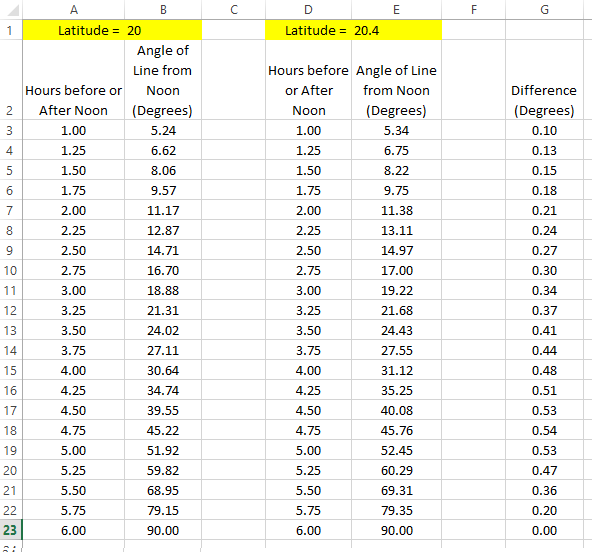Click the select-all corner triangle

pos(13,10)
